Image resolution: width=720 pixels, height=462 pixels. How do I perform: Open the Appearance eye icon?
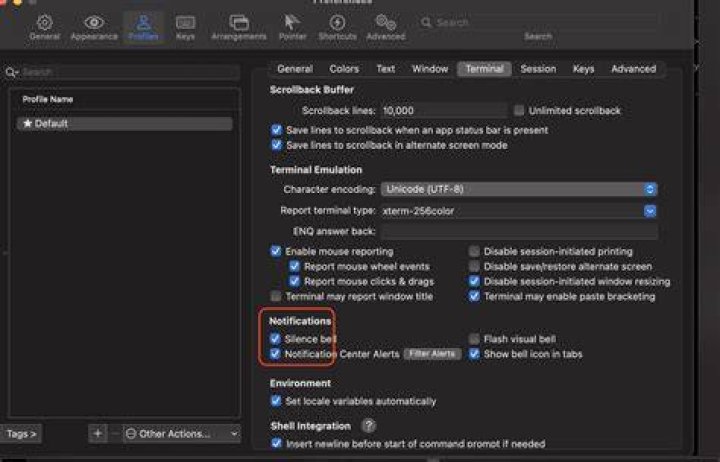pos(94,27)
